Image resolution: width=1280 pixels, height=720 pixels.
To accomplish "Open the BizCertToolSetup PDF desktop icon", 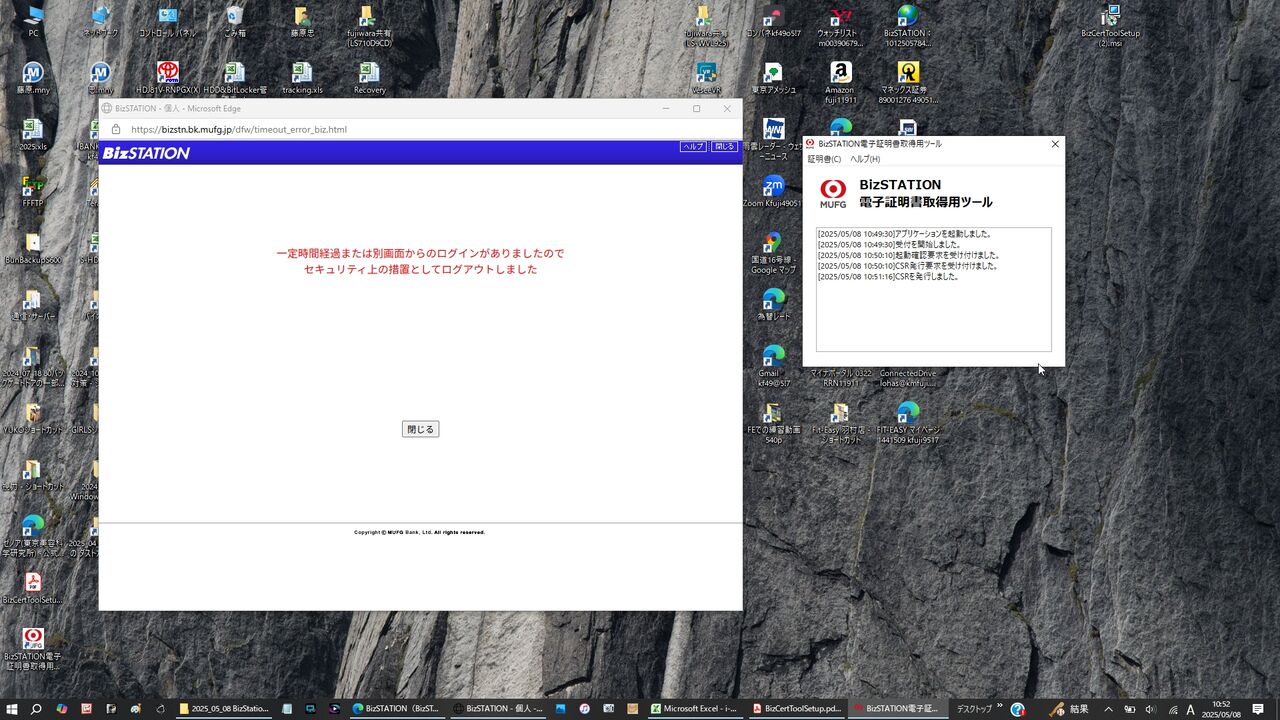I will point(33,589).
